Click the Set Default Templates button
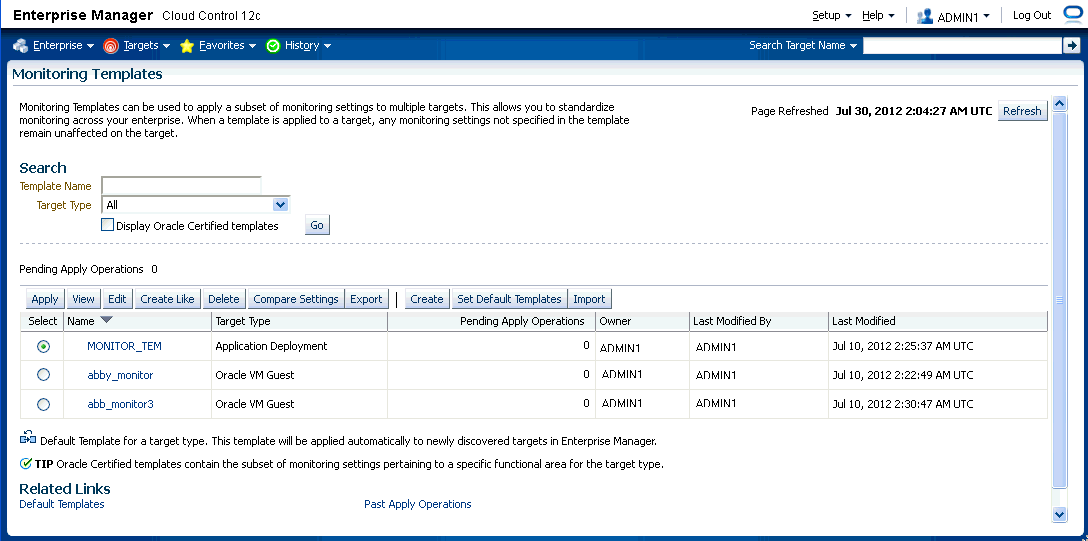The height and width of the screenshot is (541, 1088). click(509, 299)
